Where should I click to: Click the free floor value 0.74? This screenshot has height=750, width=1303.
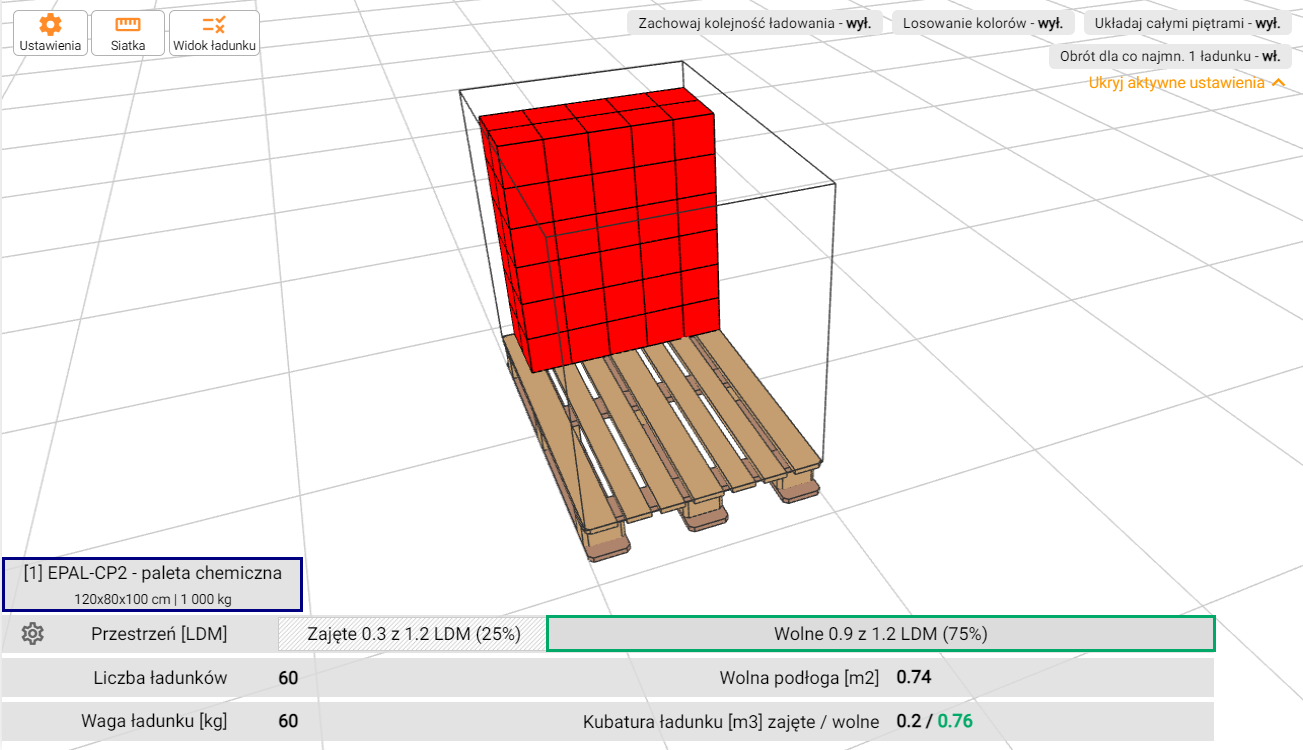point(914,678)
